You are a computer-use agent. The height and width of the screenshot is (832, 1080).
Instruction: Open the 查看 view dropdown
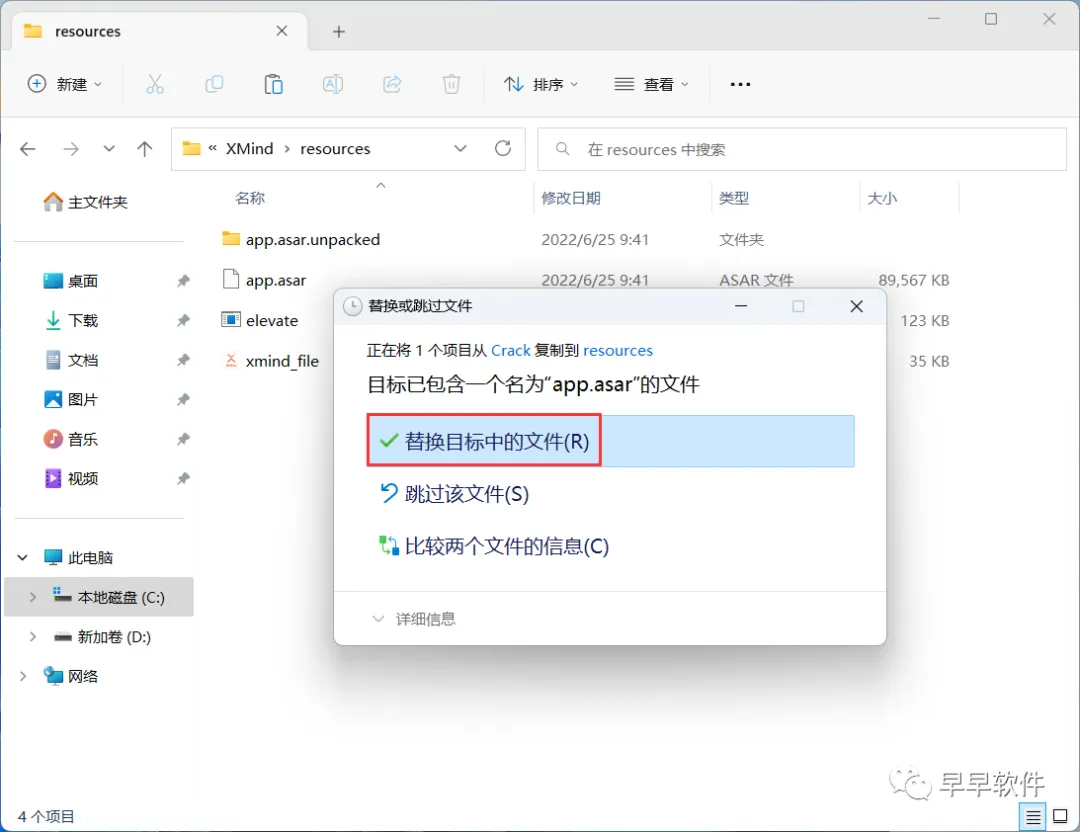(651, 85)
